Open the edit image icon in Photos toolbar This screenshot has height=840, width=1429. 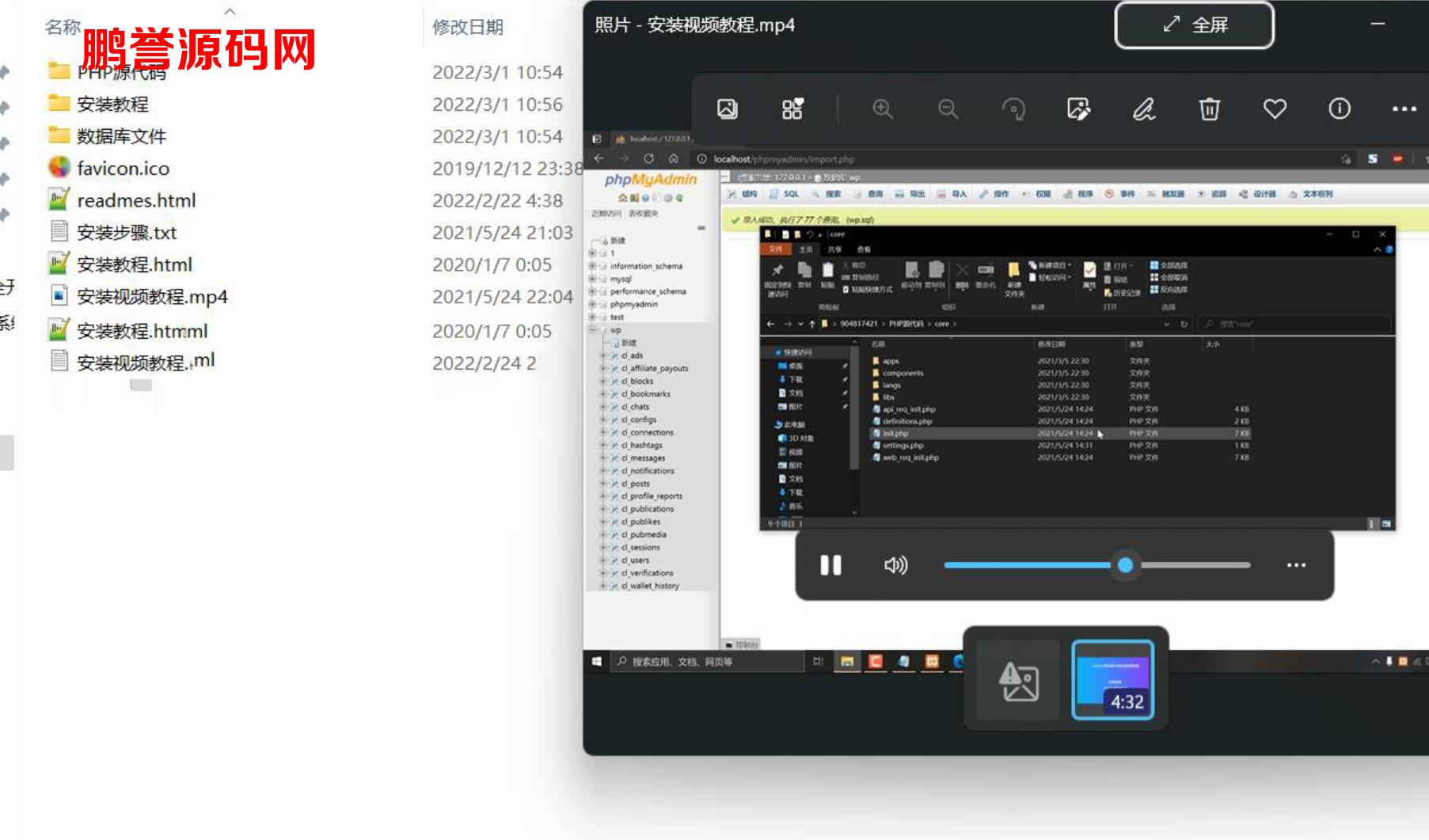click(1078, 108)
